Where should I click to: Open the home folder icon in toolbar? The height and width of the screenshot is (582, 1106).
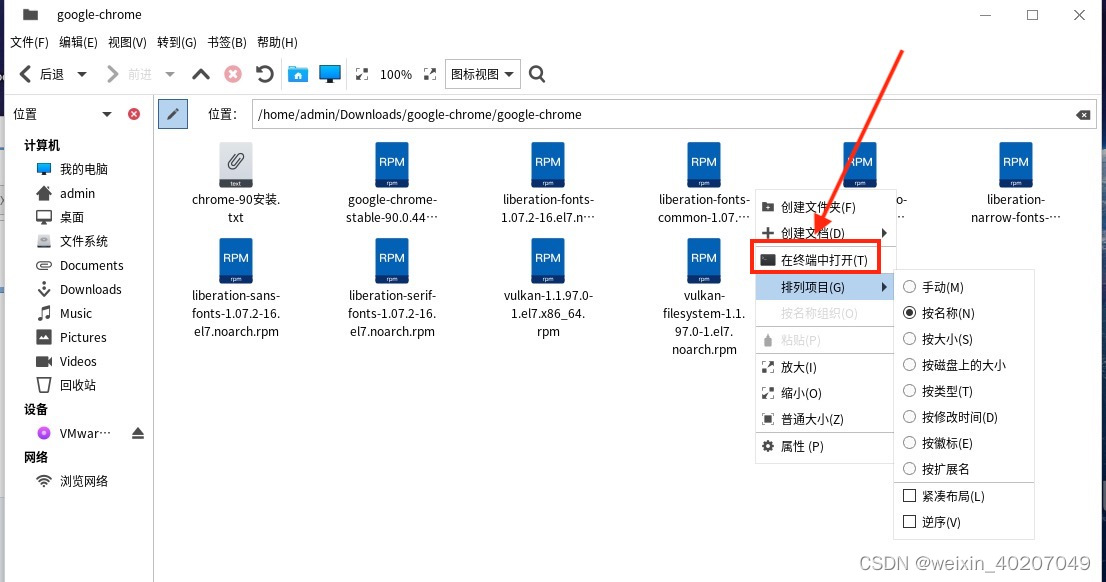[x=298, y=74]
